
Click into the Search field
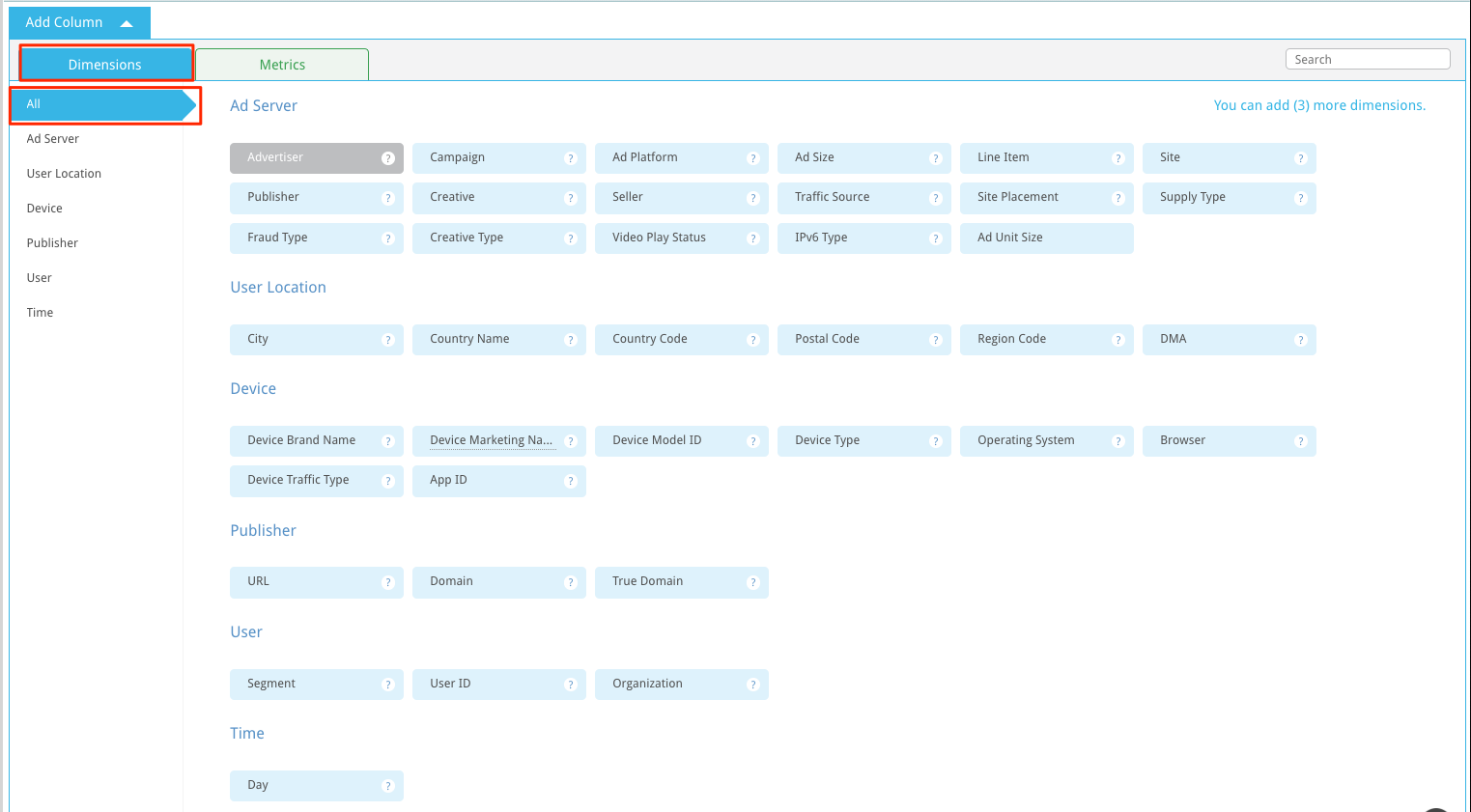pos(1368,59)
